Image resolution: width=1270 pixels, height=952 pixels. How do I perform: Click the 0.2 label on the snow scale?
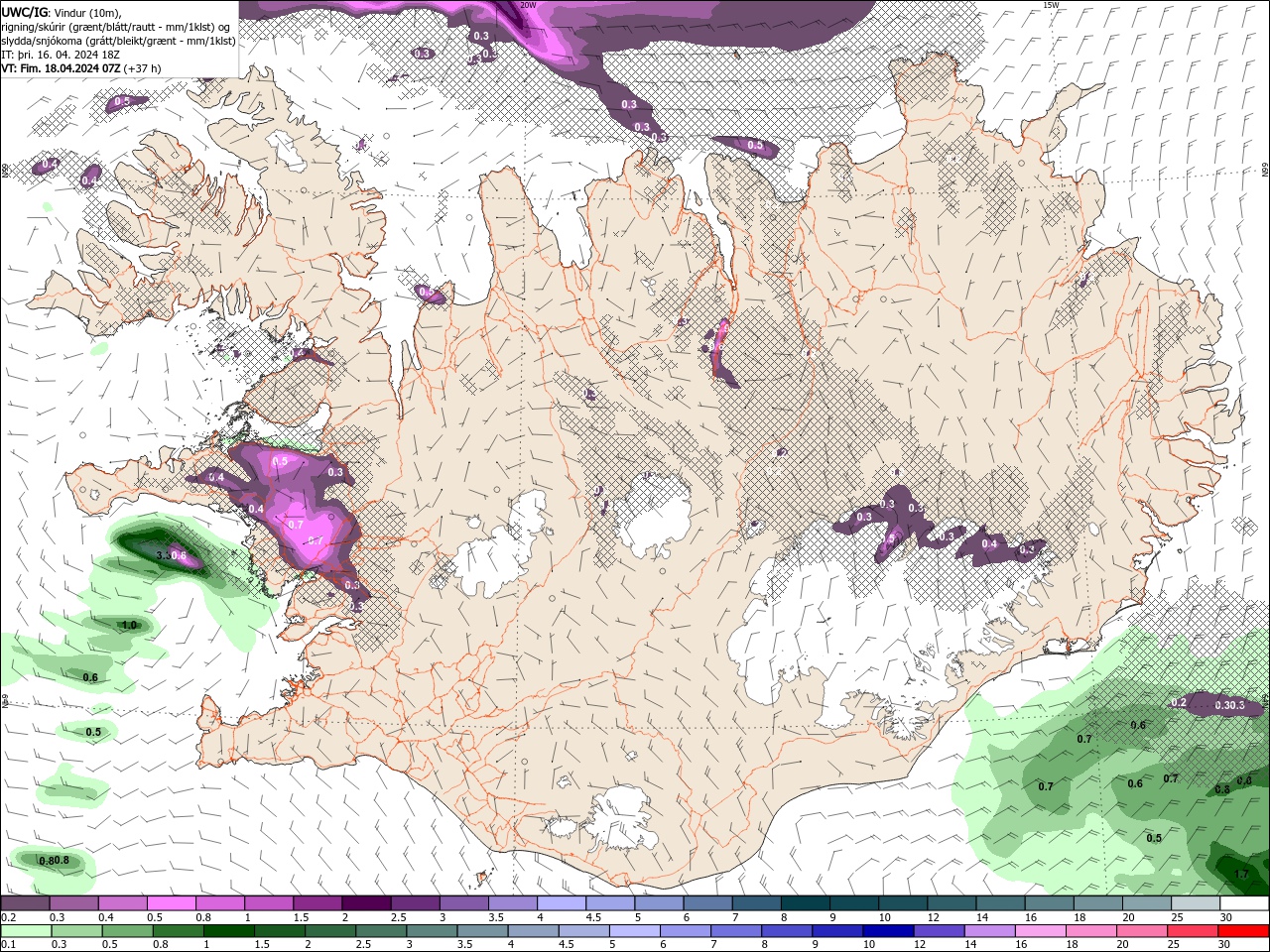[8, 918]
